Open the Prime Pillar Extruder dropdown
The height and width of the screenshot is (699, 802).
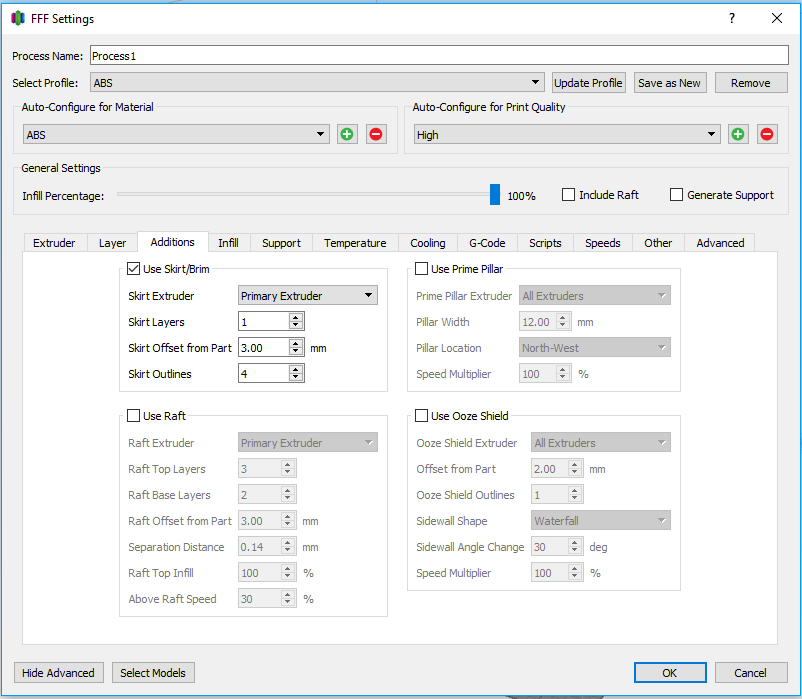click(x=595, y=296)
